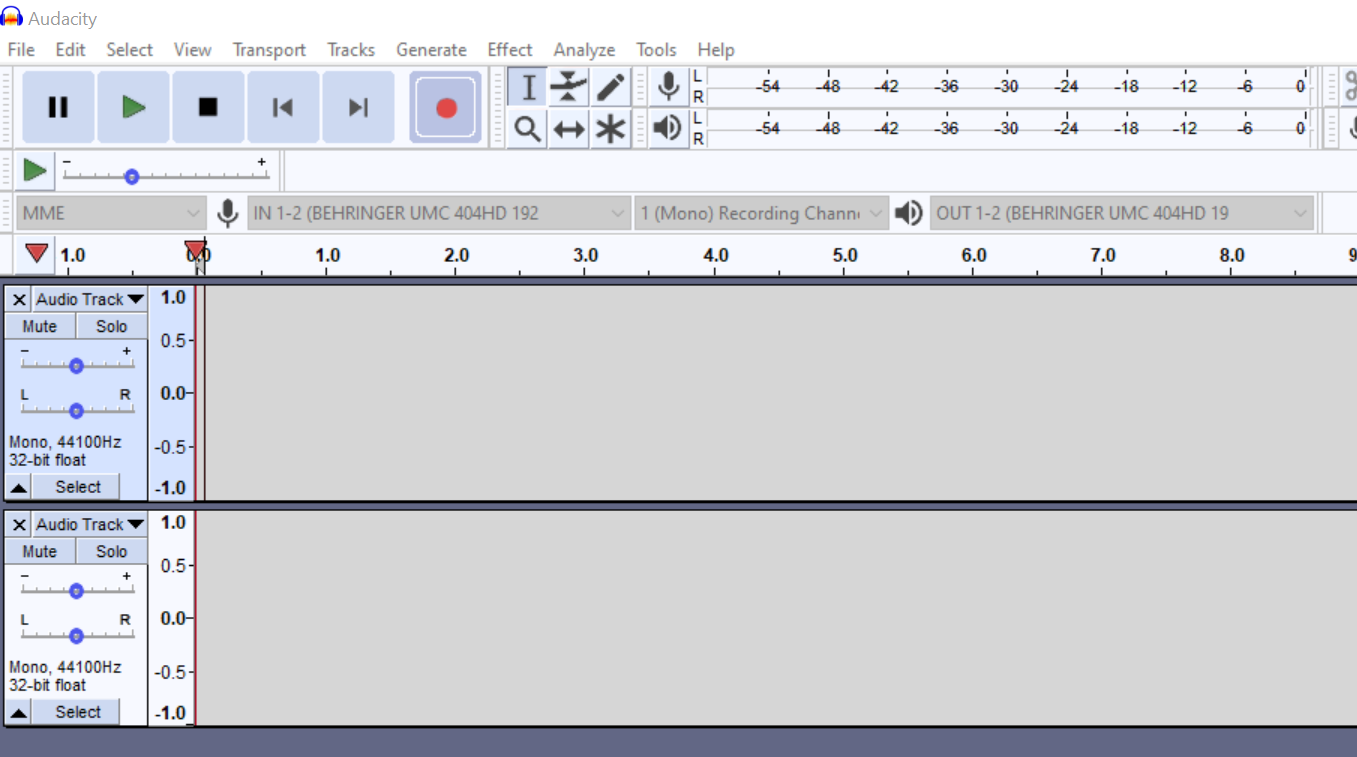
Task: Click the first track's pan slider handle
Action: pyautogui.click(x=76, y=411)
